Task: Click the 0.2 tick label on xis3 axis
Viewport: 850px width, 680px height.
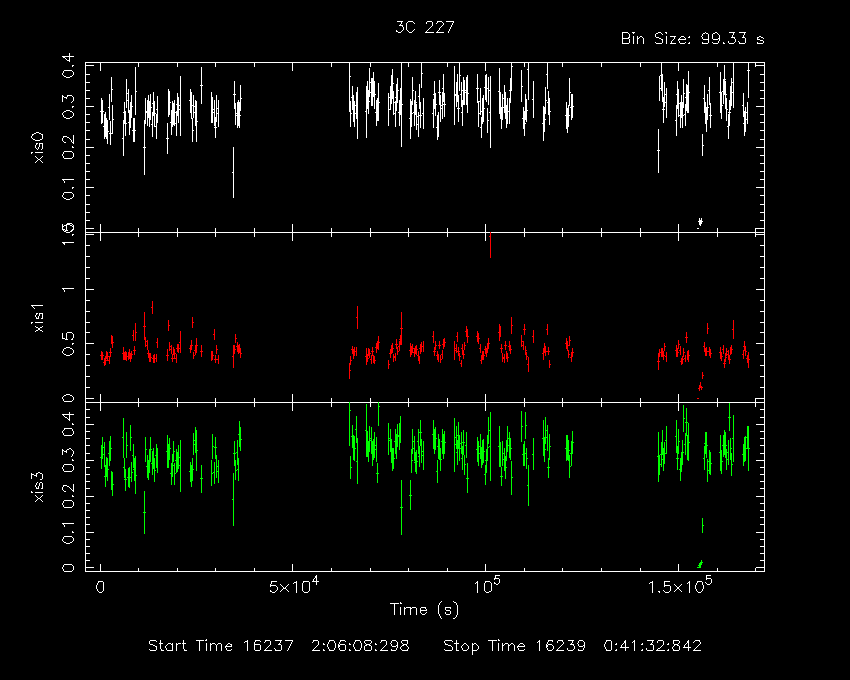Action: (68, 496)
